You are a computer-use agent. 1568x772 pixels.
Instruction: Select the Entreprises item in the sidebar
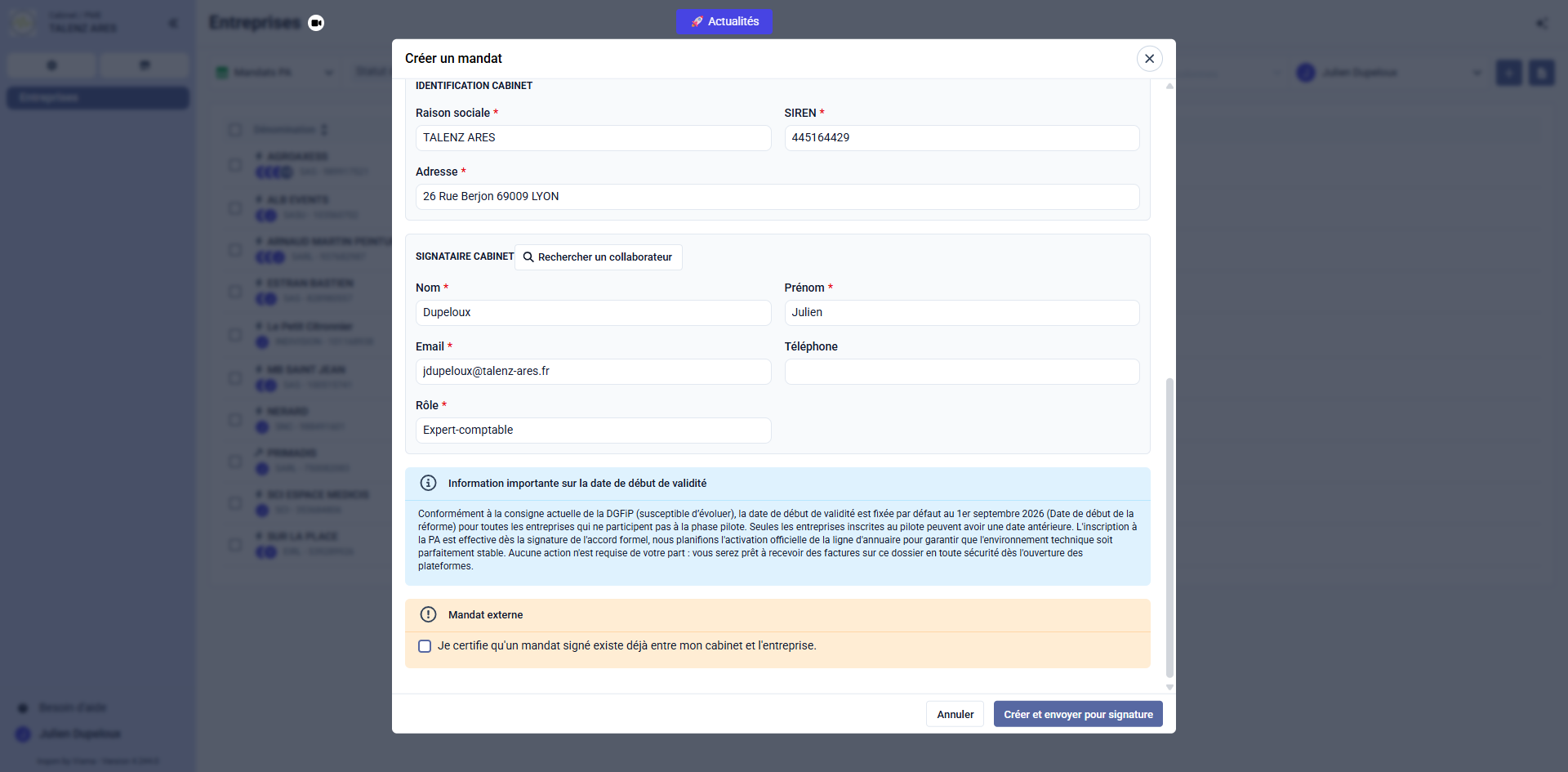(x=98, y=98)
